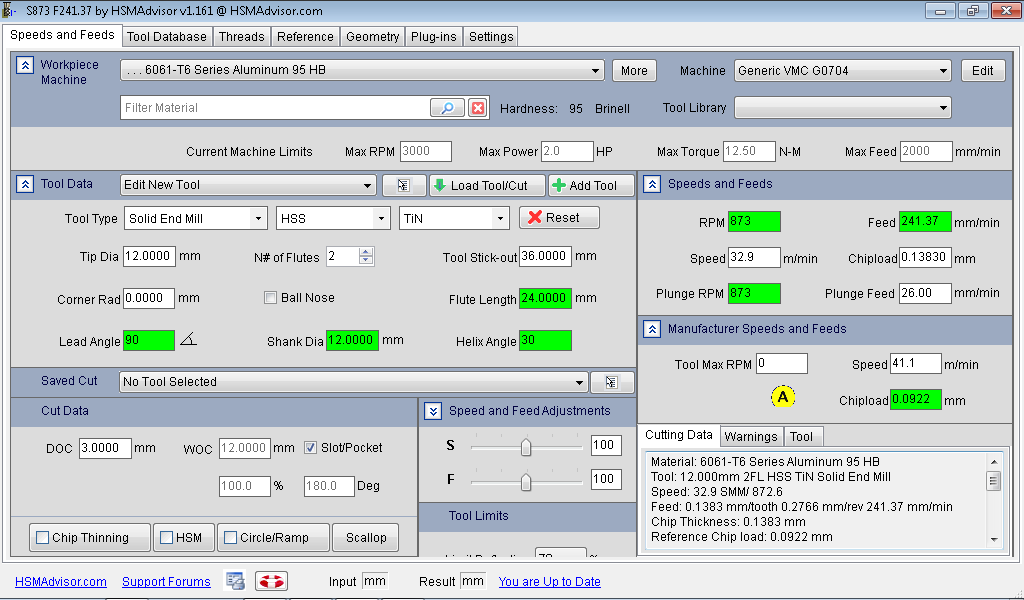Click the red lifebuoy help icon
Viewport: 1024px width, 600px height.
point(271,581)
